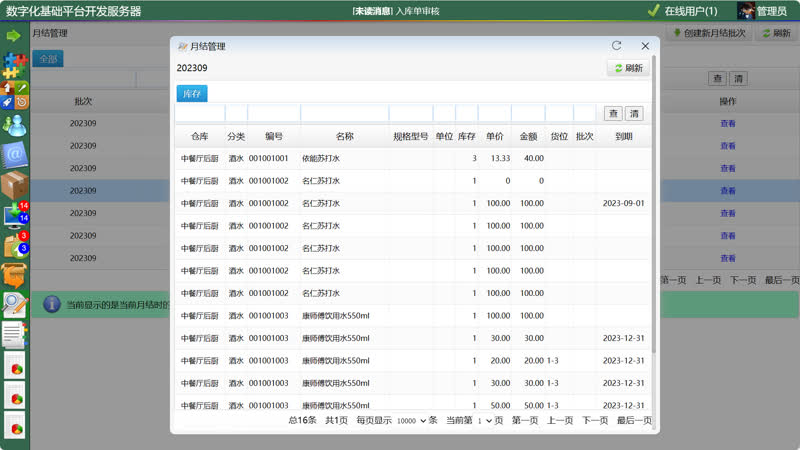This screenshot has height=450, width=800.
Task: Open the per-page display count dropdown
Action: 411,421
